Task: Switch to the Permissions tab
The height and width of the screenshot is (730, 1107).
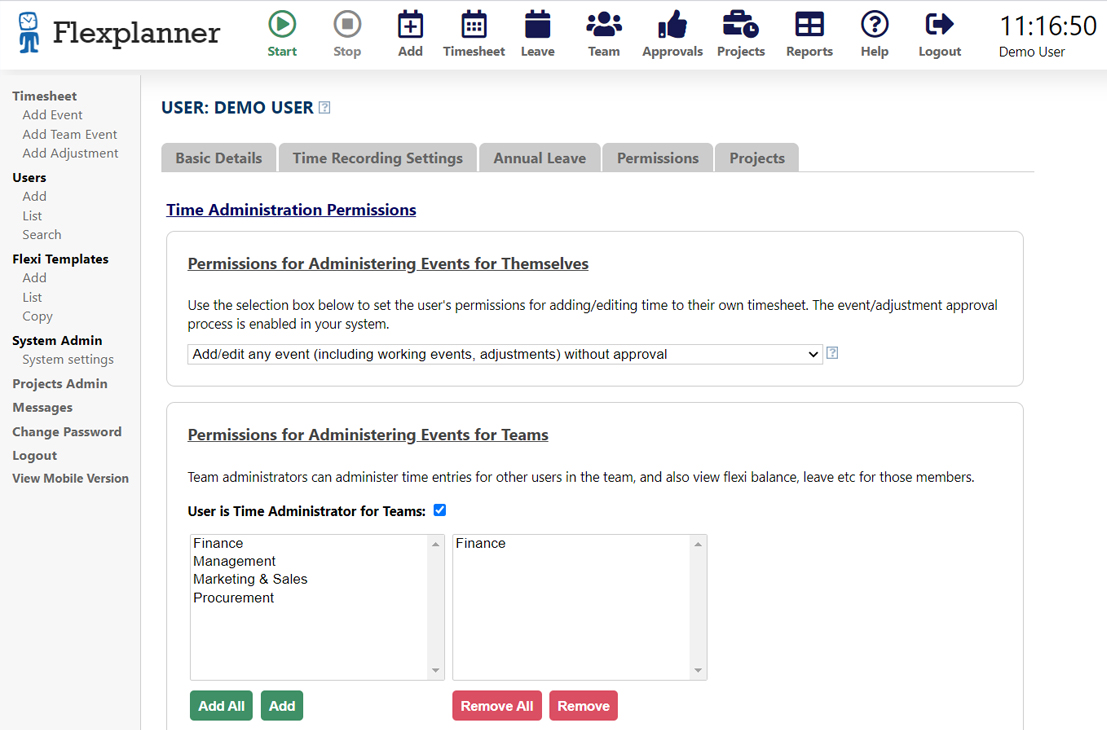Action: point(657,158)
